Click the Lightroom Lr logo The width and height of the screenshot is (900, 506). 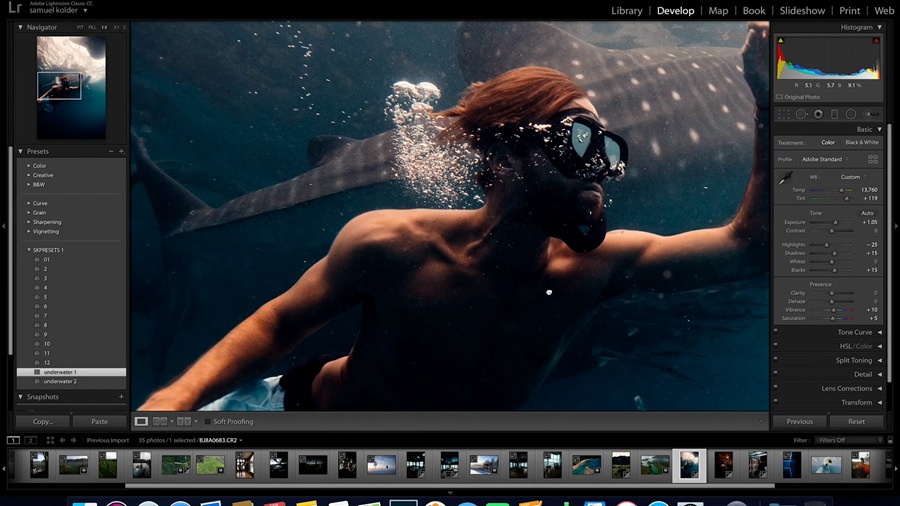coord(15,7)
